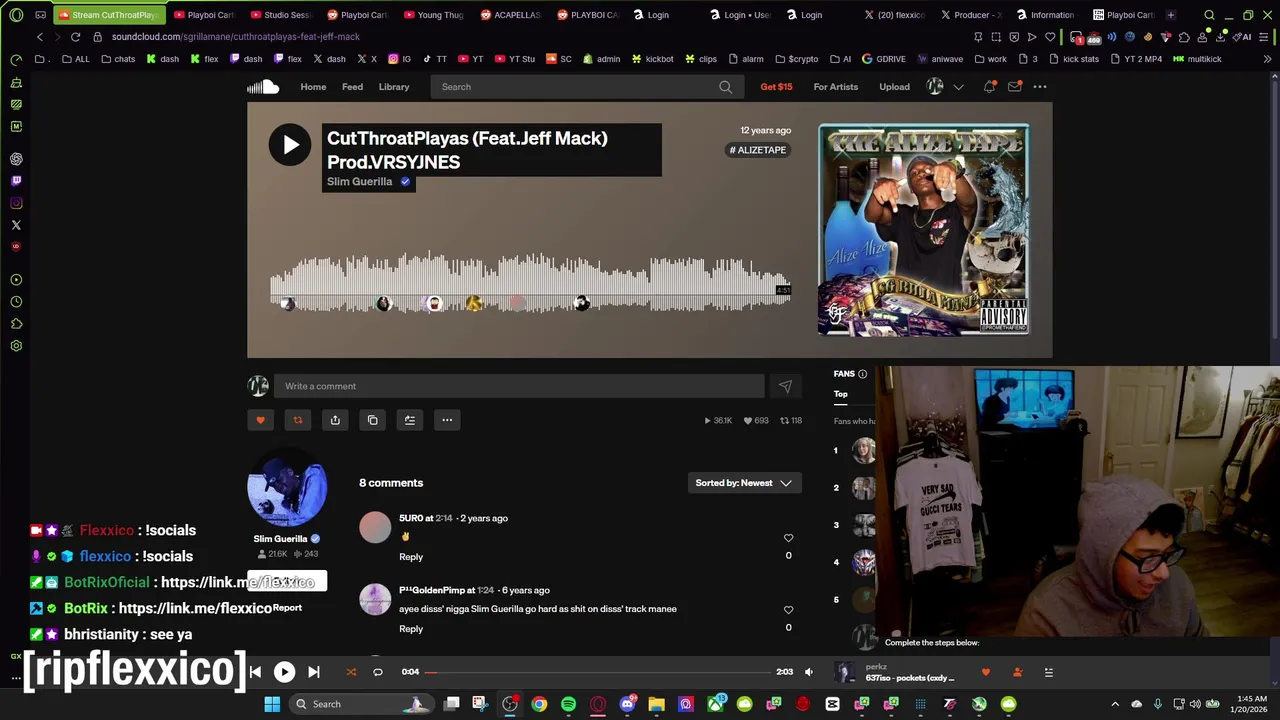Open Discord from the taskbar
This screenshot has width=1280, height=720.
(x=627, y=704)
